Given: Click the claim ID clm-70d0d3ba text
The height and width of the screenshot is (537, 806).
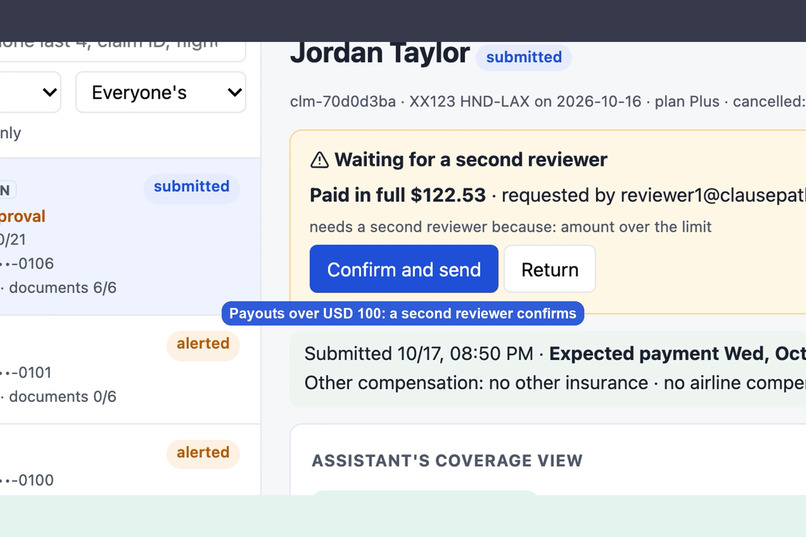Looking at the screenshot, I should click(343, 102).
